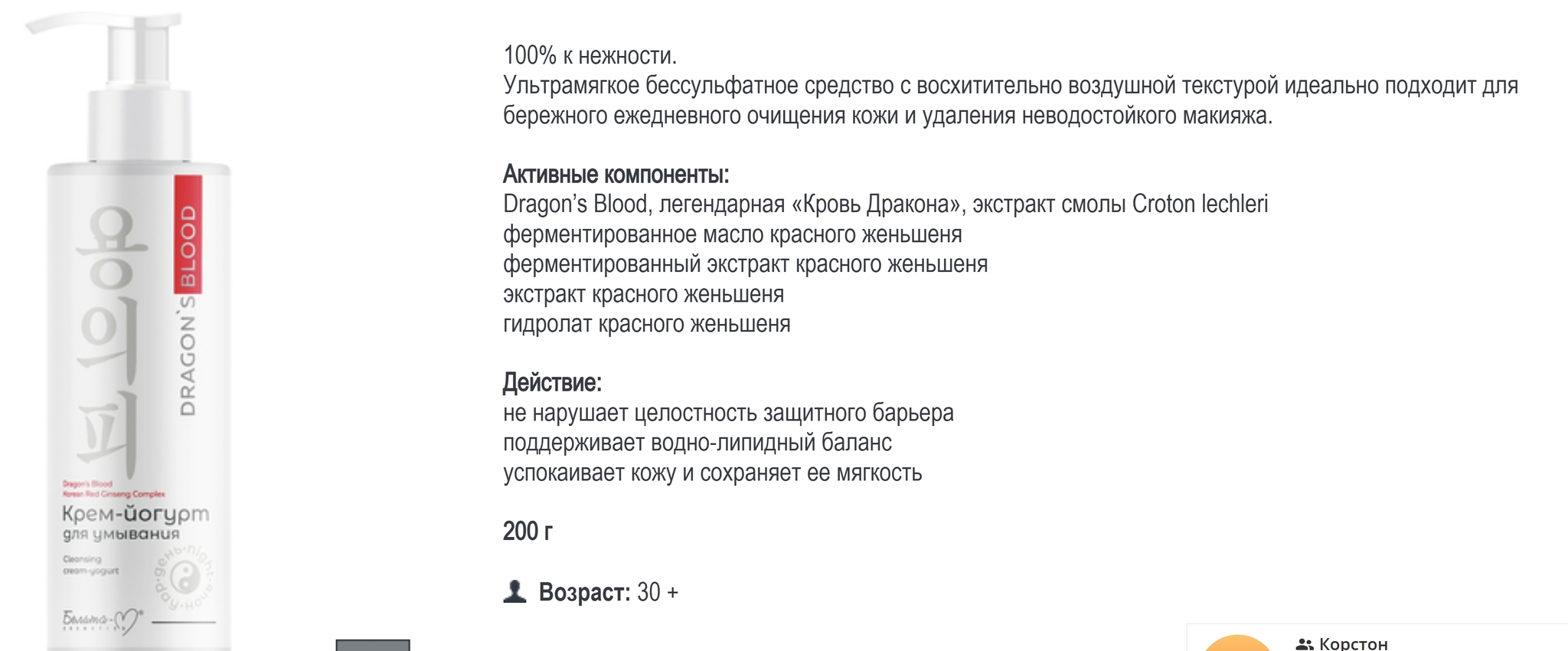Click the 100% к нежности tagline

pos(590,55)
